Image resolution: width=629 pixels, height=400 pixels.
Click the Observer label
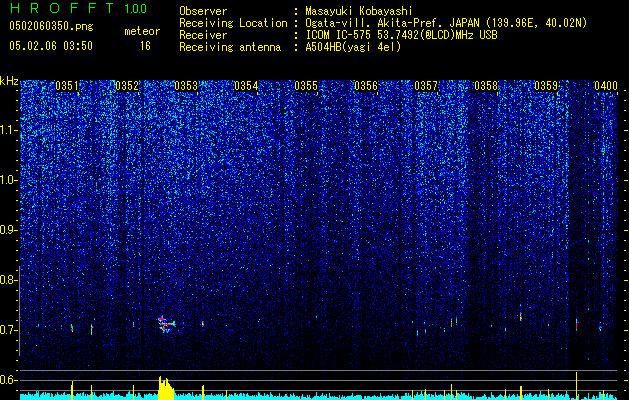[x=203, y=11]
